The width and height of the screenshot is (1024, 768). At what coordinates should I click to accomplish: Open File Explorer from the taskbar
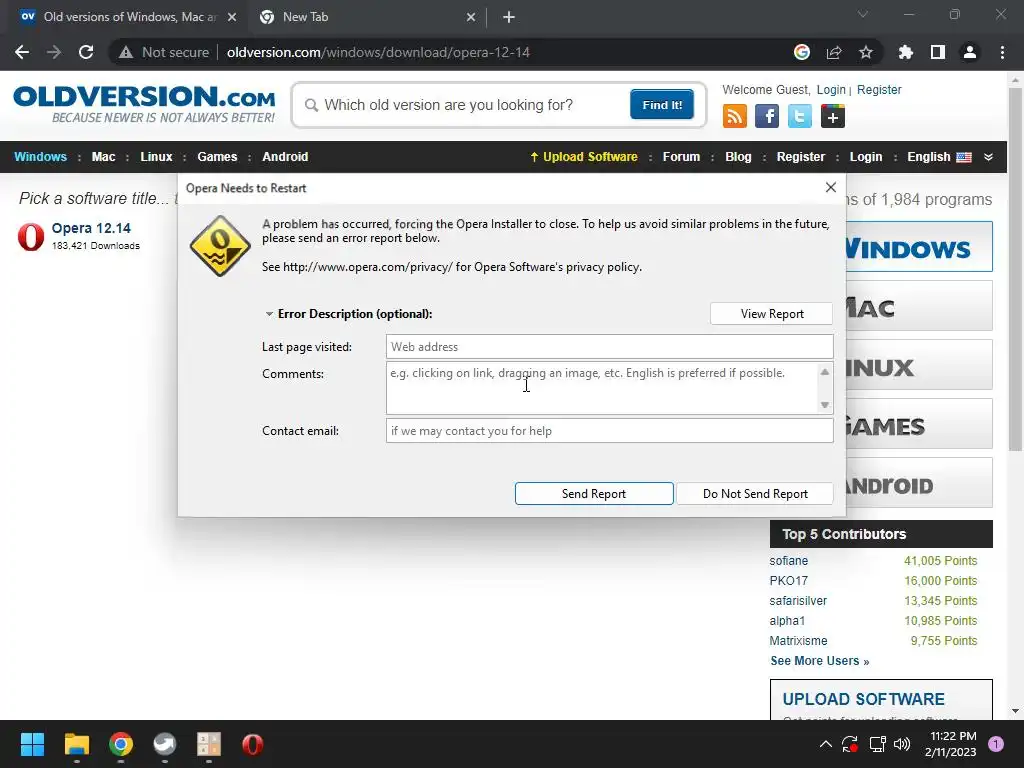[x=76, y=744]
